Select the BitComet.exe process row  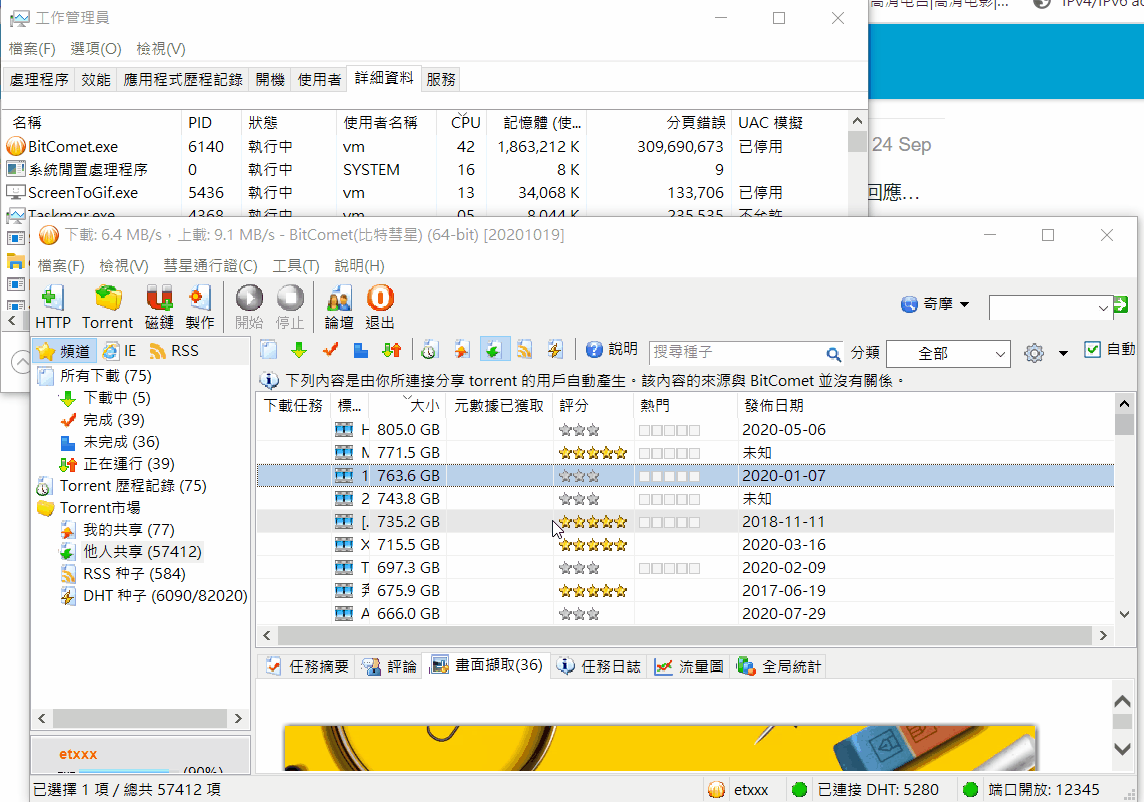(426, 147)
